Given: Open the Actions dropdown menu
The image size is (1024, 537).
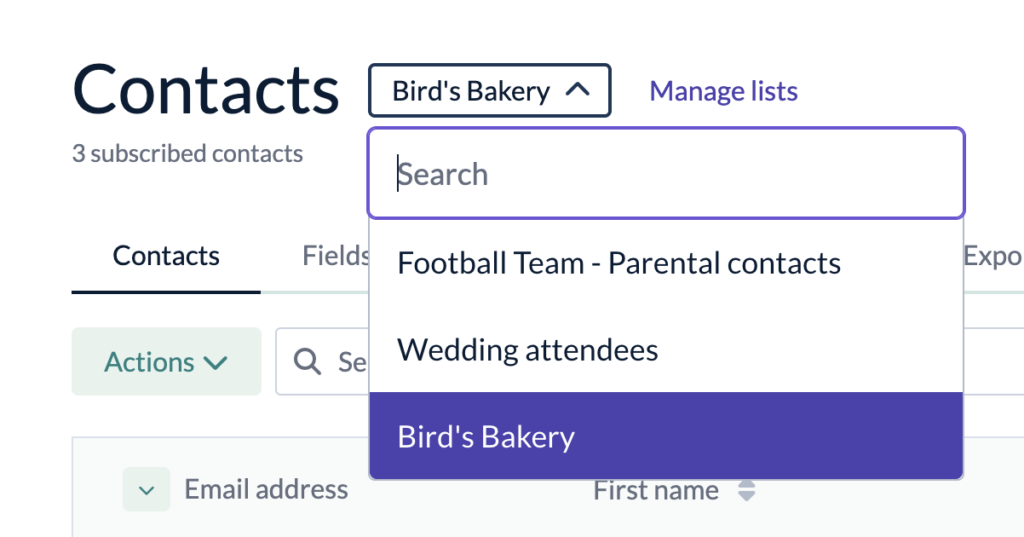Looking at the screenshot, I should 166,361.
